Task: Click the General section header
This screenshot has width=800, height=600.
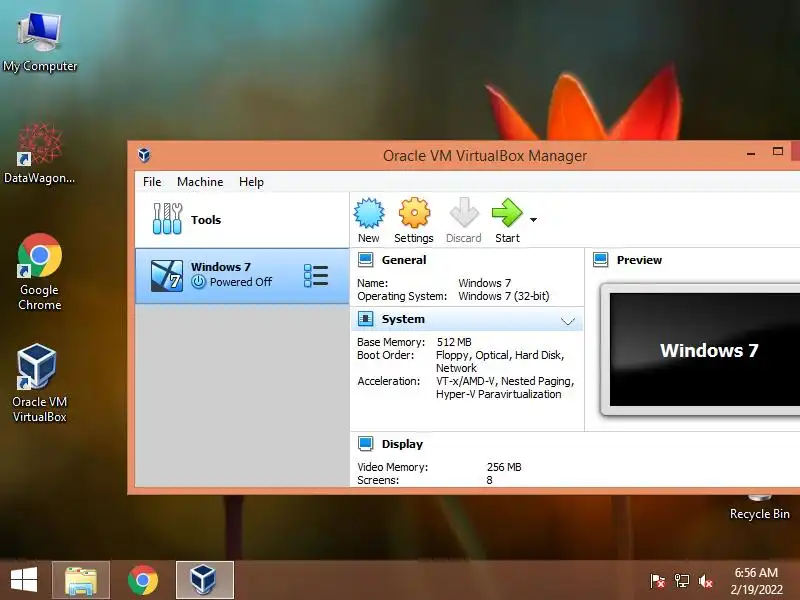Action: 404,260
